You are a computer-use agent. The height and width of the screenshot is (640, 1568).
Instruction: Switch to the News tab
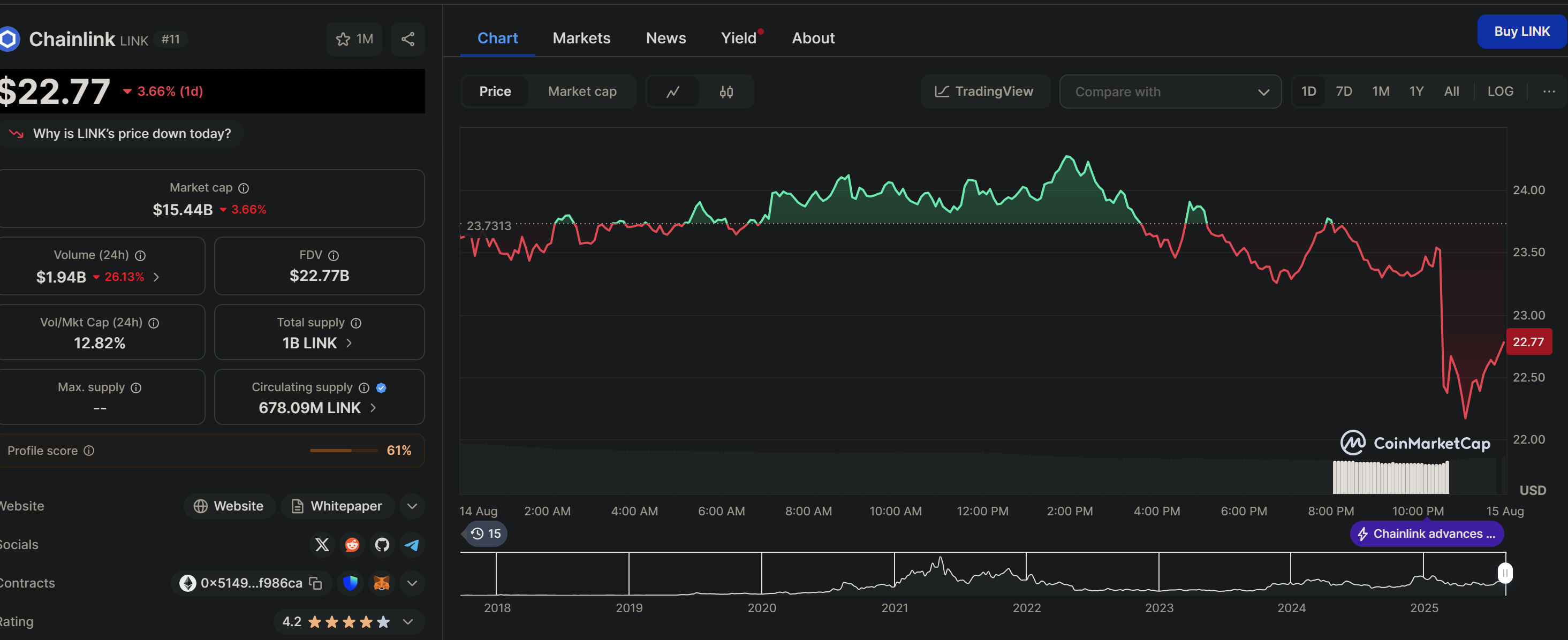tap(665, 39)
